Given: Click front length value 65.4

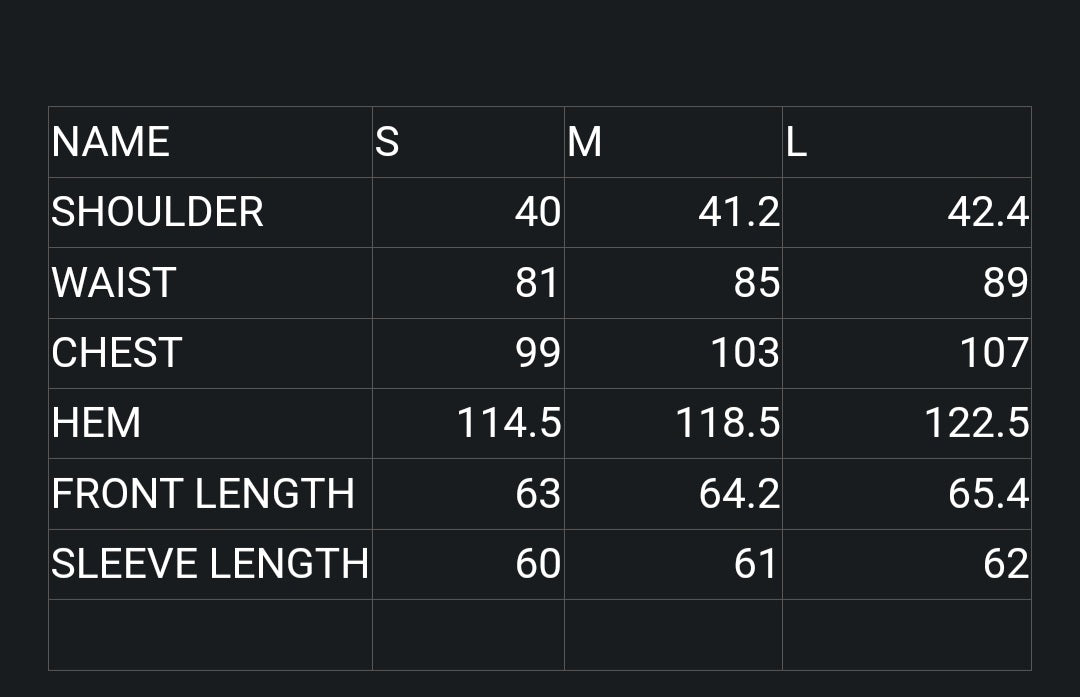Looking at the screenshot, I should point(906,494).
